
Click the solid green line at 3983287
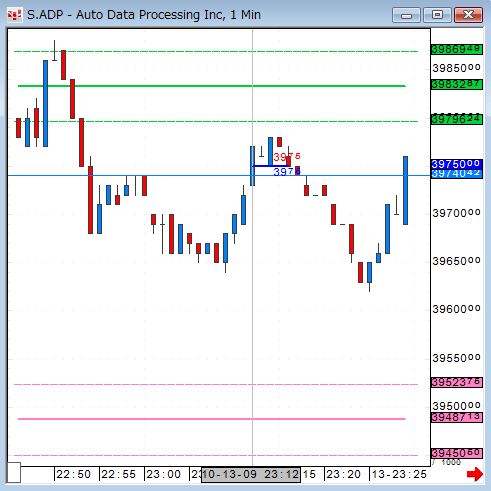pyautogui.click(x=212, y=86)
